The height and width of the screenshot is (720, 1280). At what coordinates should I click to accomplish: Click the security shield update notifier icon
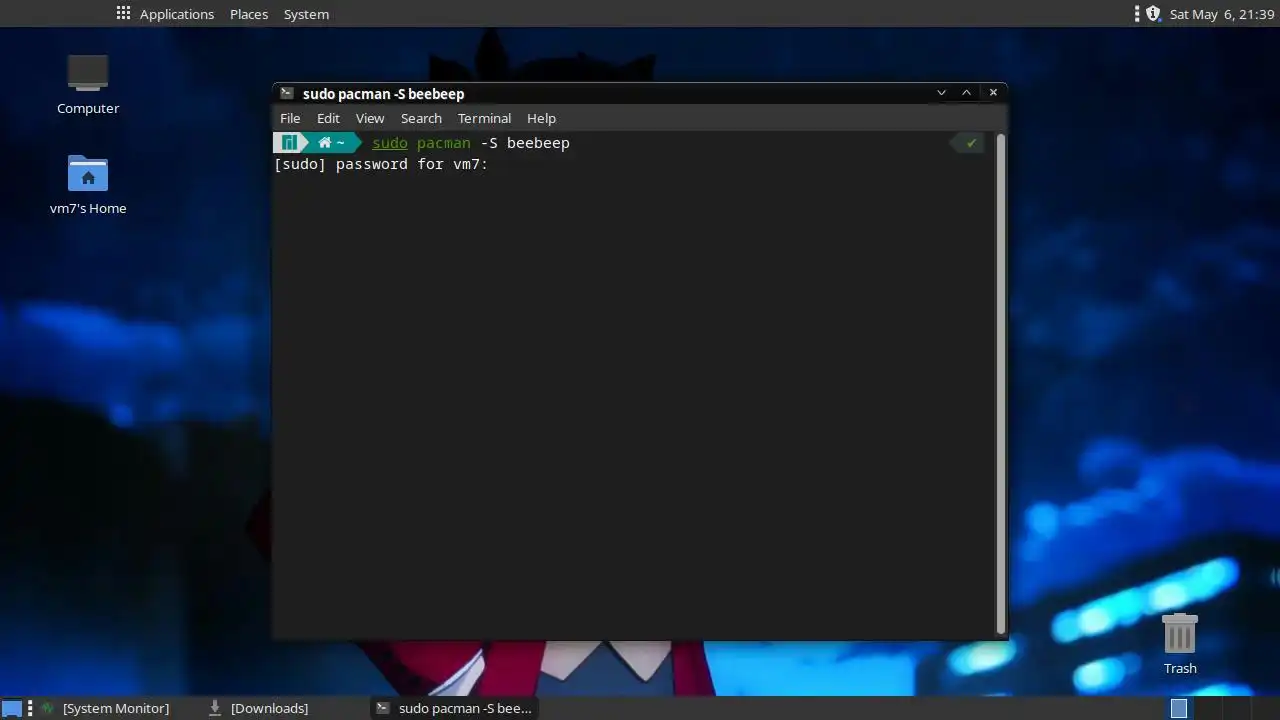1153,14
